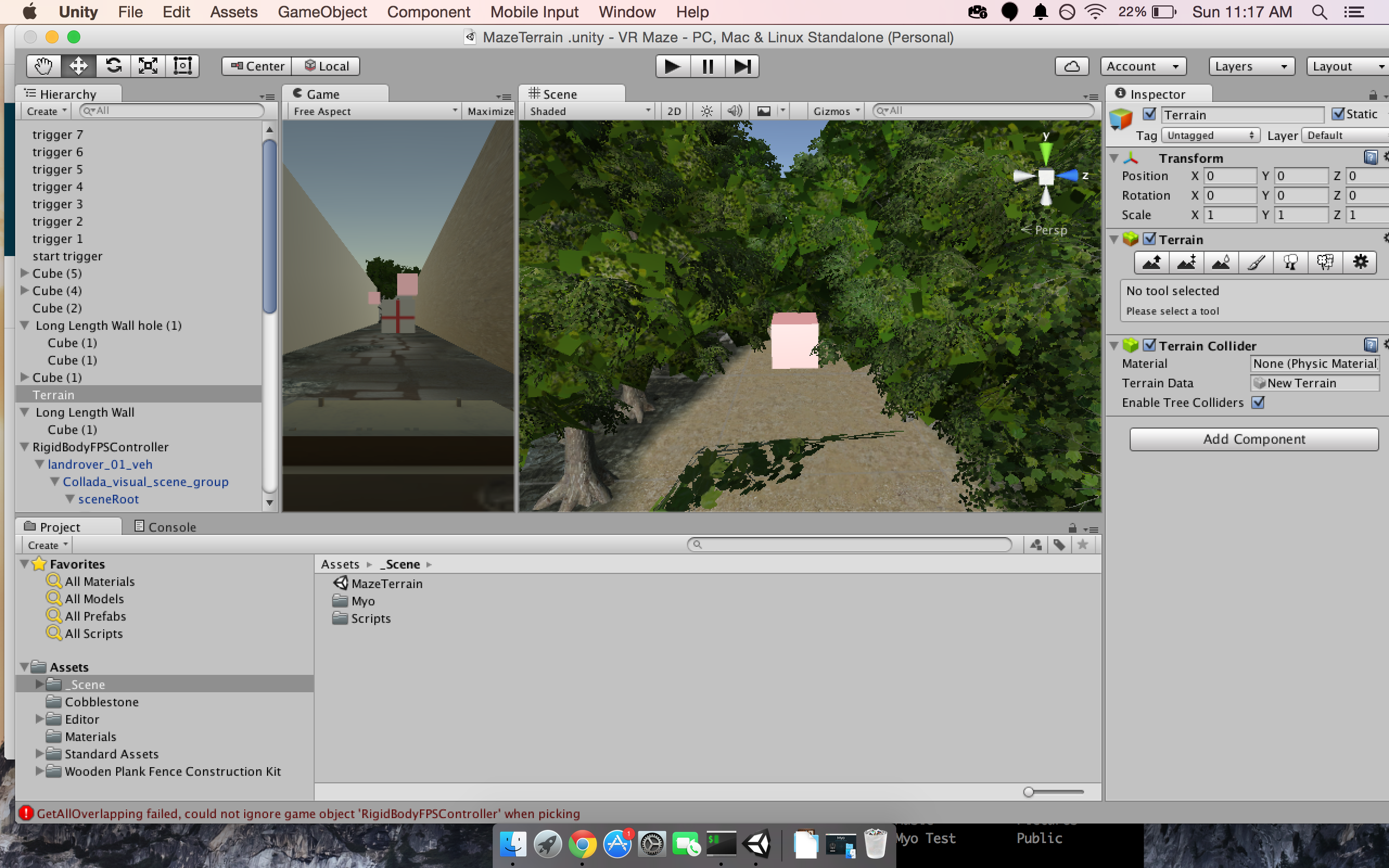Select the Place Trees terrain tool
The width and height of the screenshot is (1389, 868).
tap(1290, 263)
